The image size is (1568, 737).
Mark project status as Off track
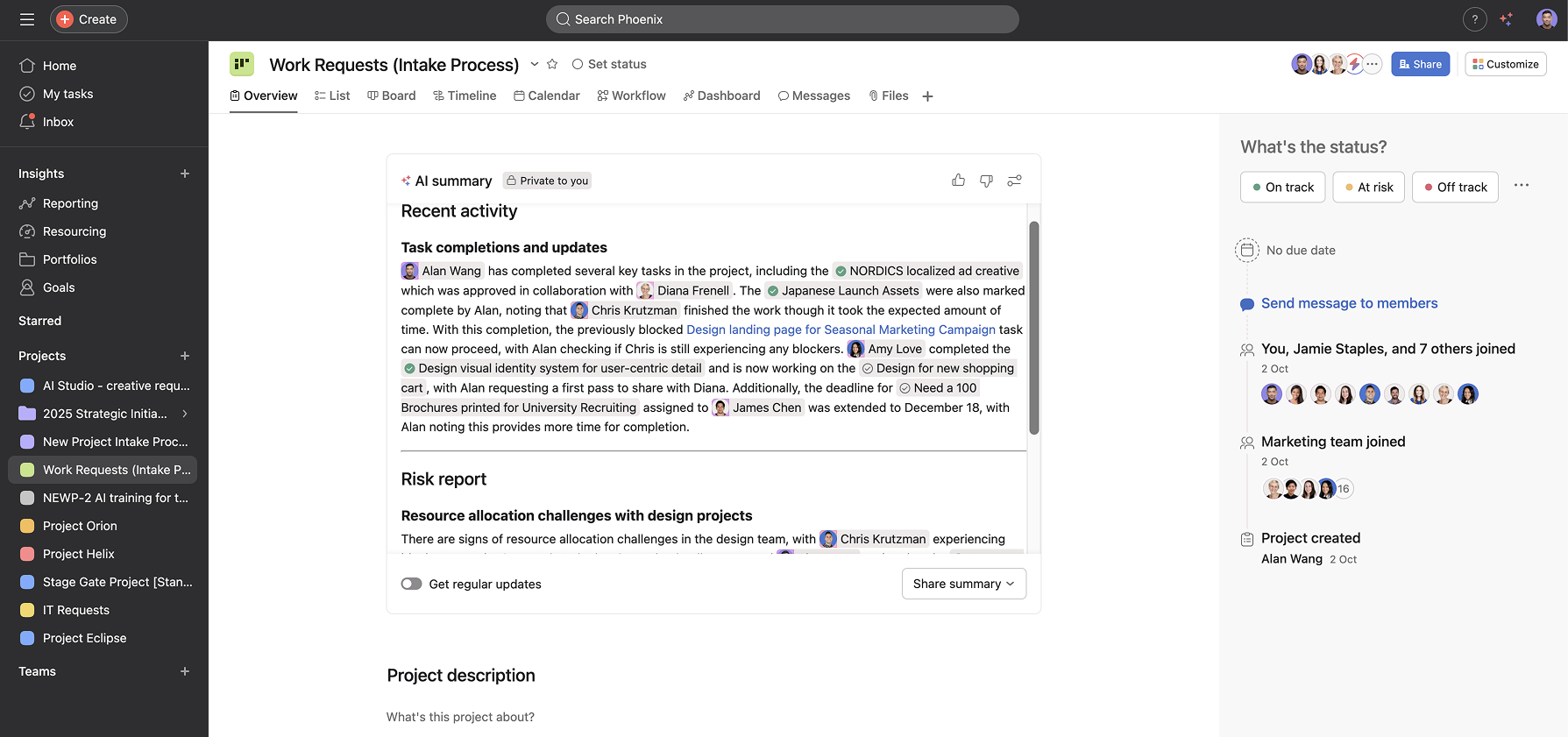pos(1454,188)
